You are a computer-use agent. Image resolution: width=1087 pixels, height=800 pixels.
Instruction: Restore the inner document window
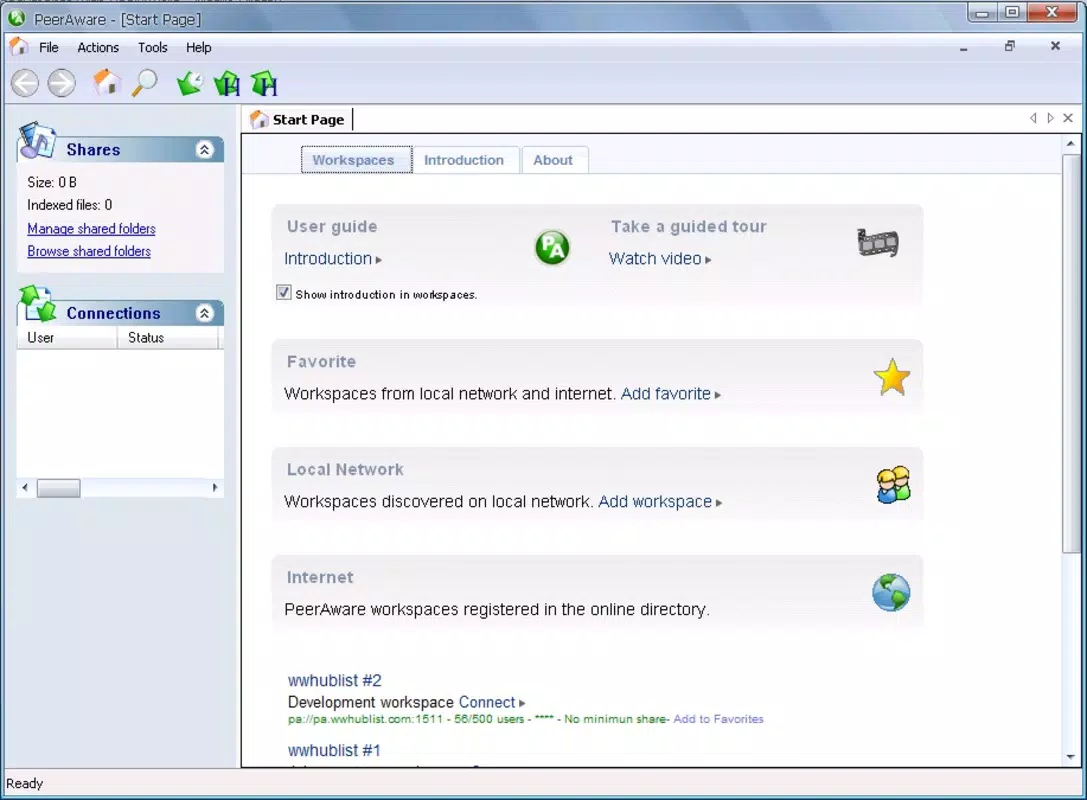click(x=1009, y=46)
